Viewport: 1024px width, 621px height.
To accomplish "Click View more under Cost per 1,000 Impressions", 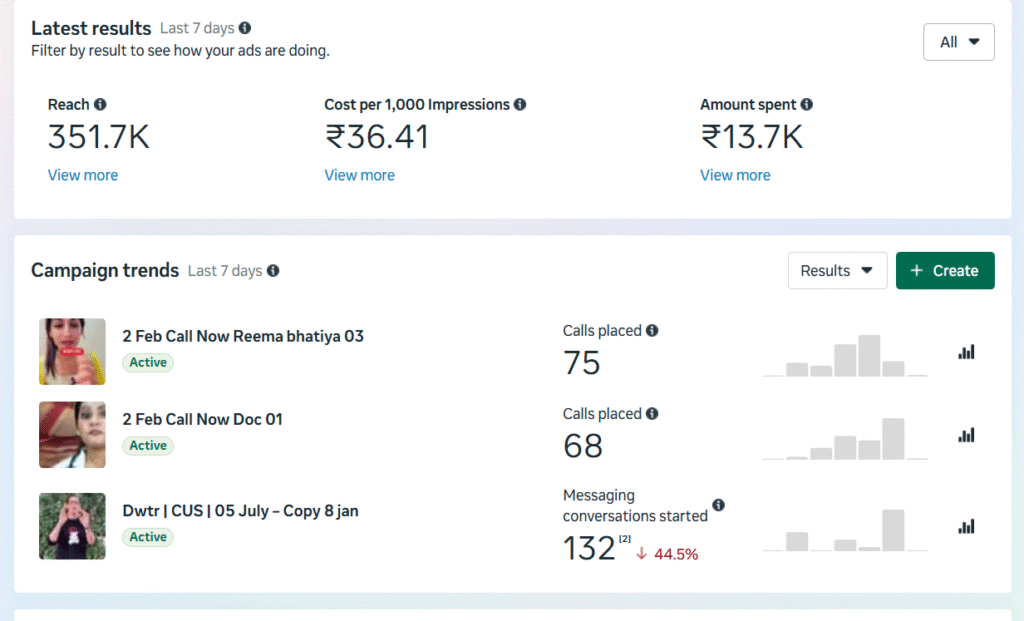I will pos(359,175).
